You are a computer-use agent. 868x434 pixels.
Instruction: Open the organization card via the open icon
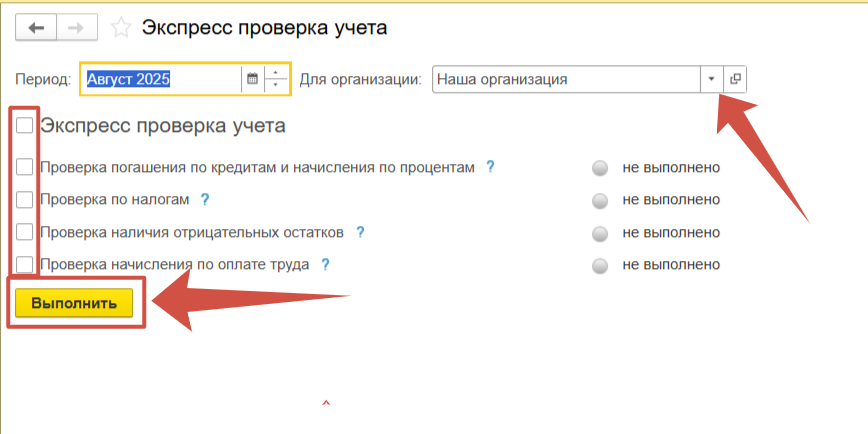pyautogui.click(x=735, y=79)
